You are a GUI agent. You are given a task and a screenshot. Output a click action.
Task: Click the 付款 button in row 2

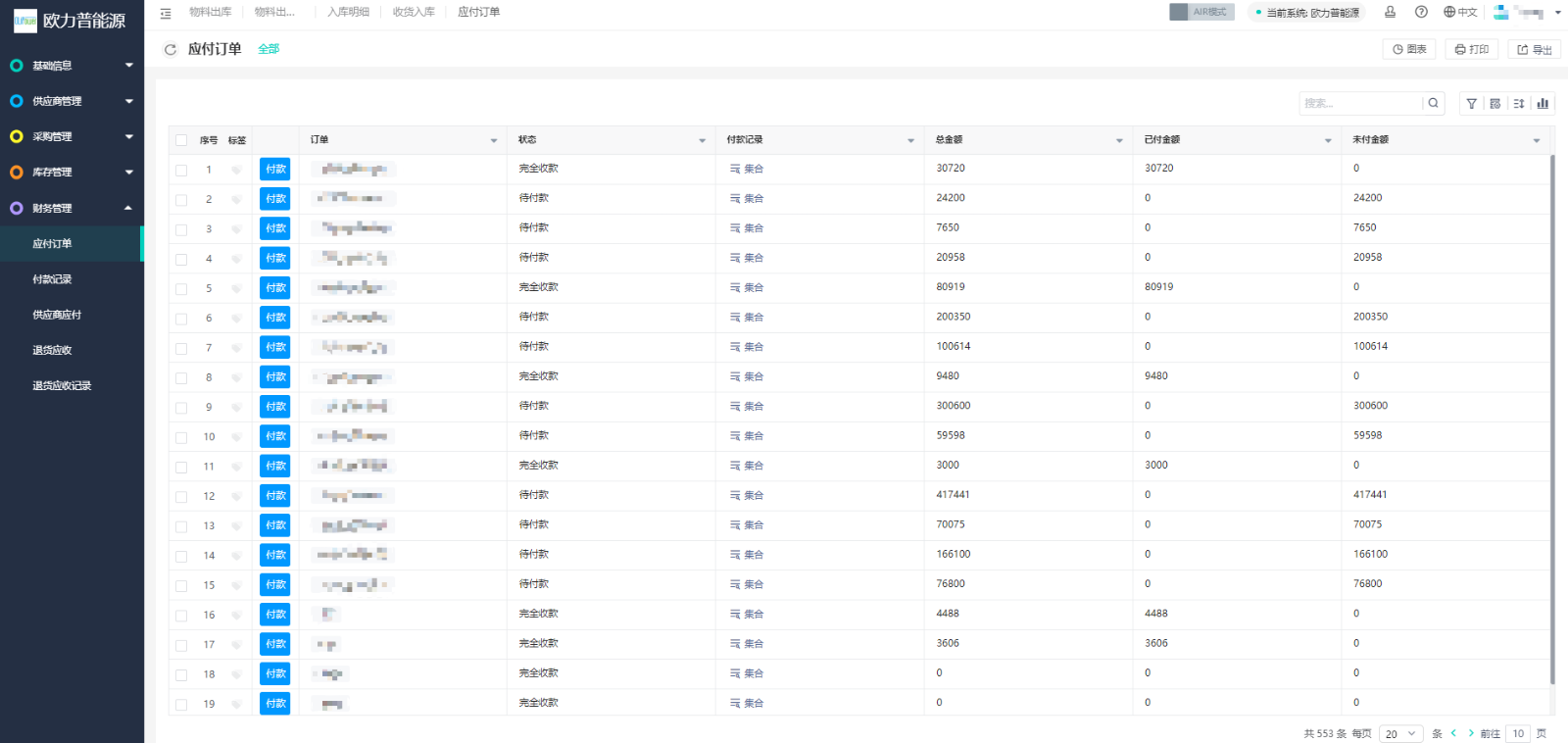click(275, 199)
